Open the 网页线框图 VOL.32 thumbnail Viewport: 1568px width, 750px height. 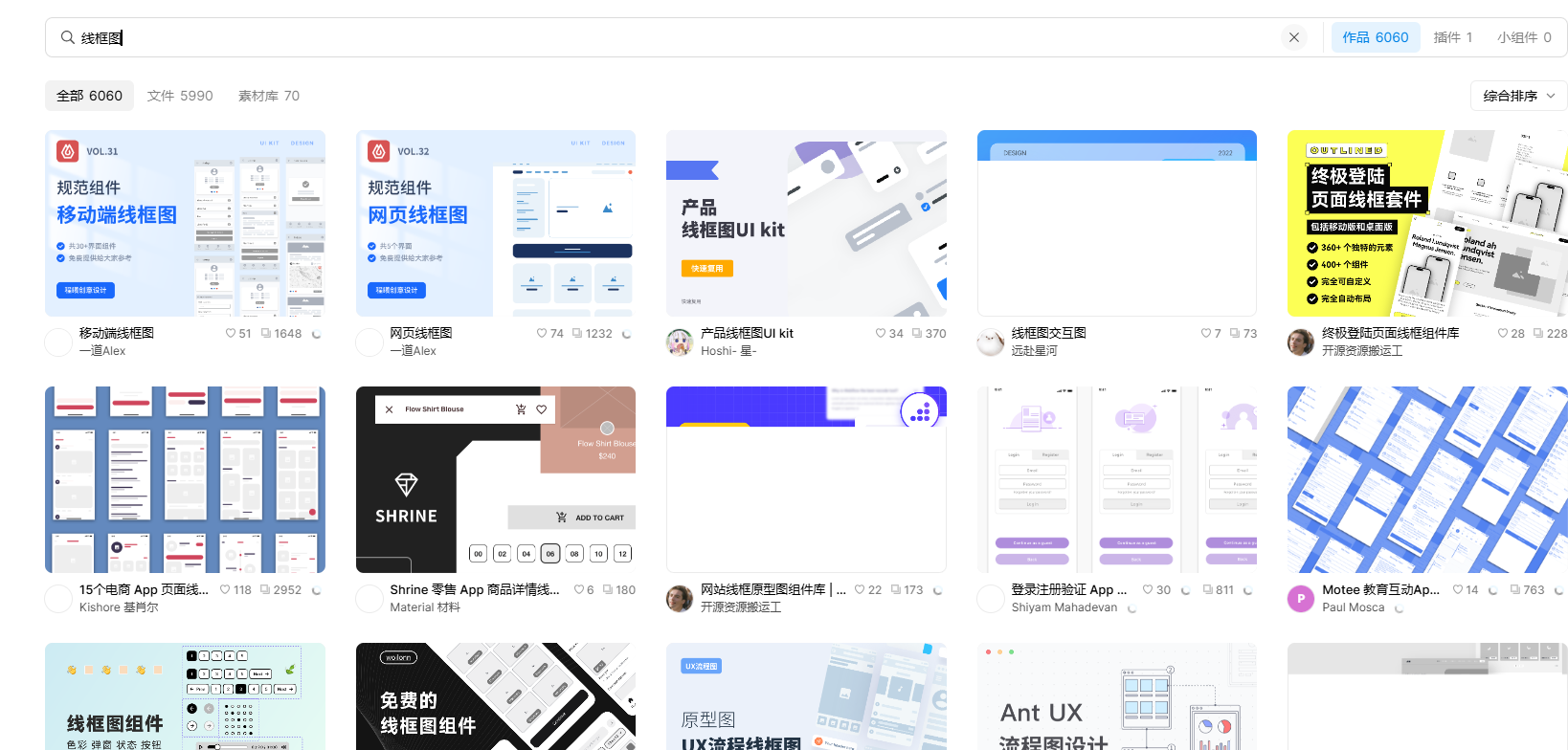496,223
